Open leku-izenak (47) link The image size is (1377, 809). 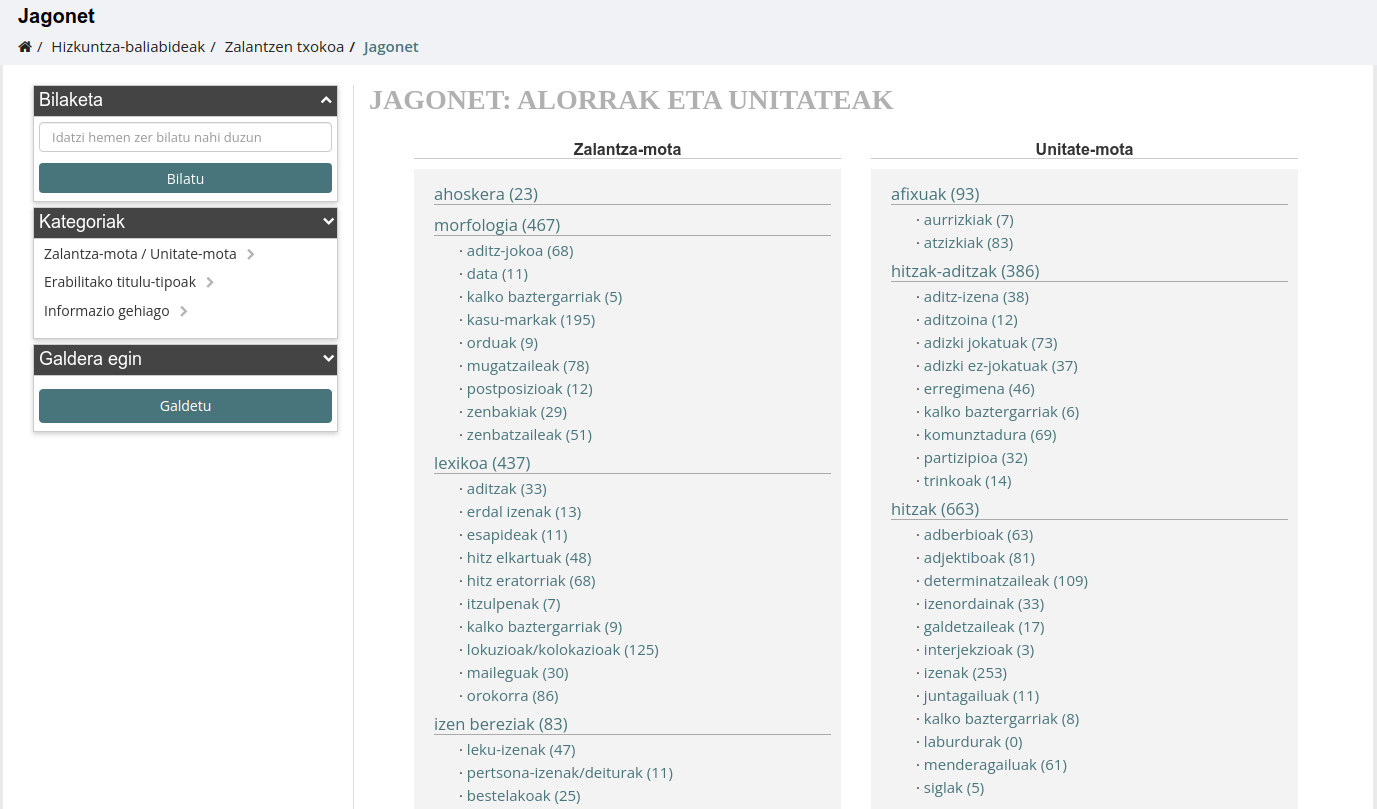[x=521, y=750]
